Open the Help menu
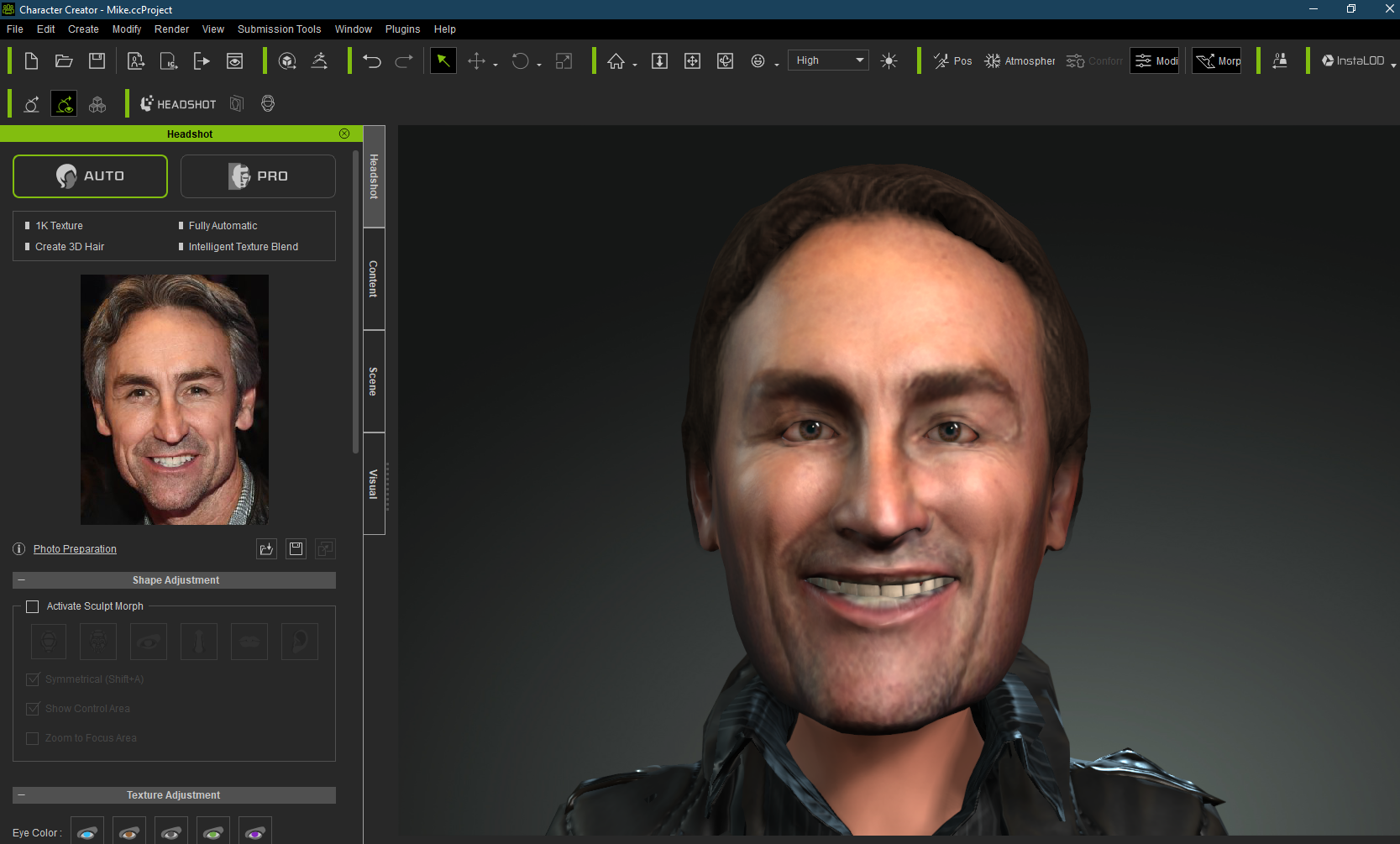 click(x=445, y=29)
